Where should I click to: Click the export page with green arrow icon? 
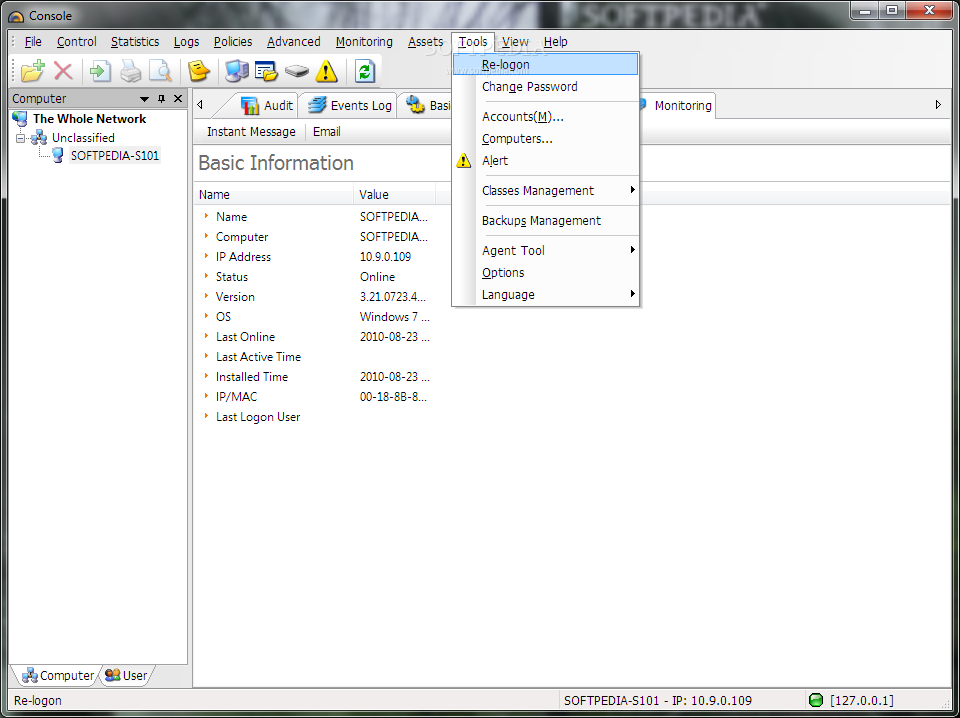(x=100, y=71)
